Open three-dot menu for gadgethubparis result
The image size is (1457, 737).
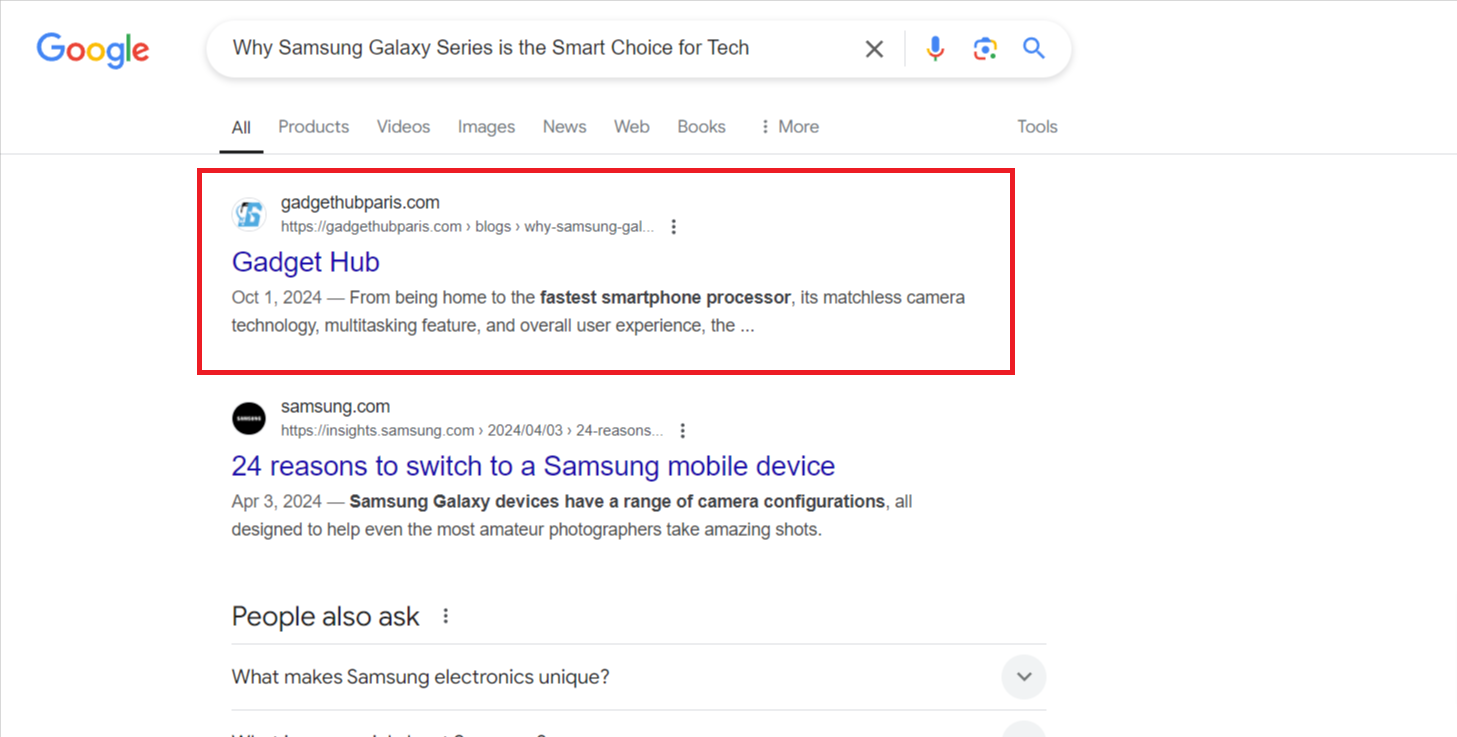[674, 227]
